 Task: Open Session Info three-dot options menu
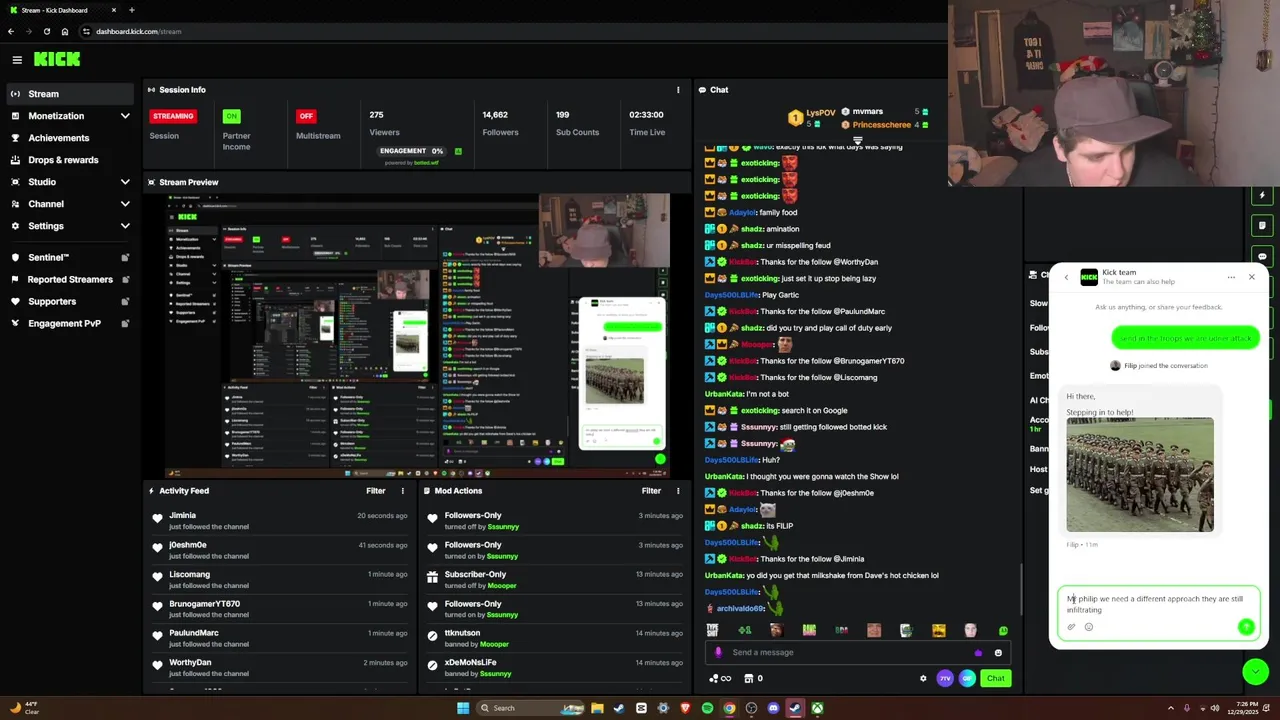click(x=678, y=90)
